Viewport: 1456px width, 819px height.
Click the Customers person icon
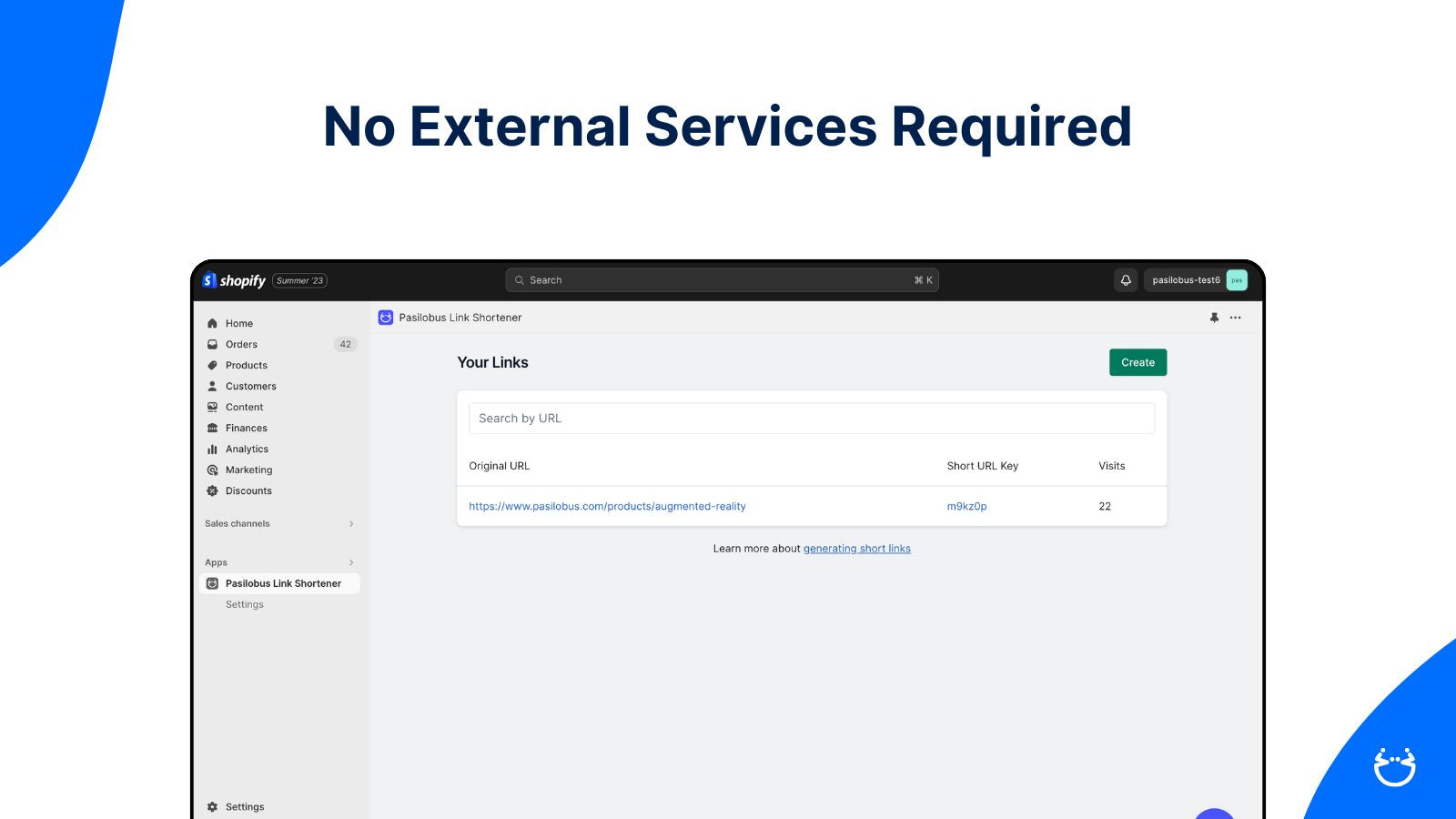(212, 386)
